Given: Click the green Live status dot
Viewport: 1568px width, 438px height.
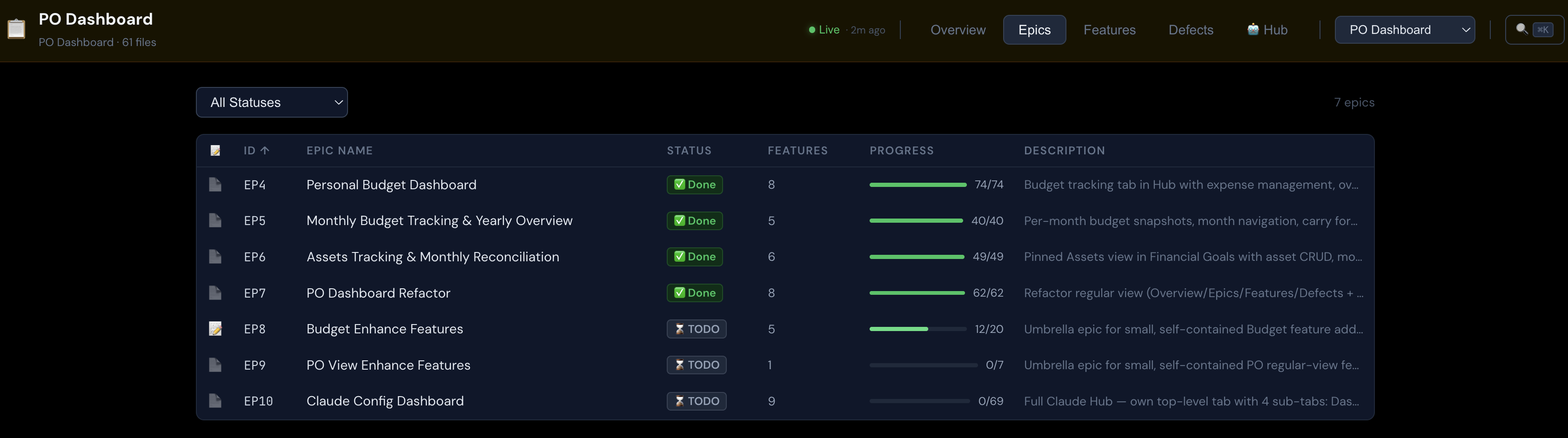Looking at the screenshot, I should click(811, 30).
